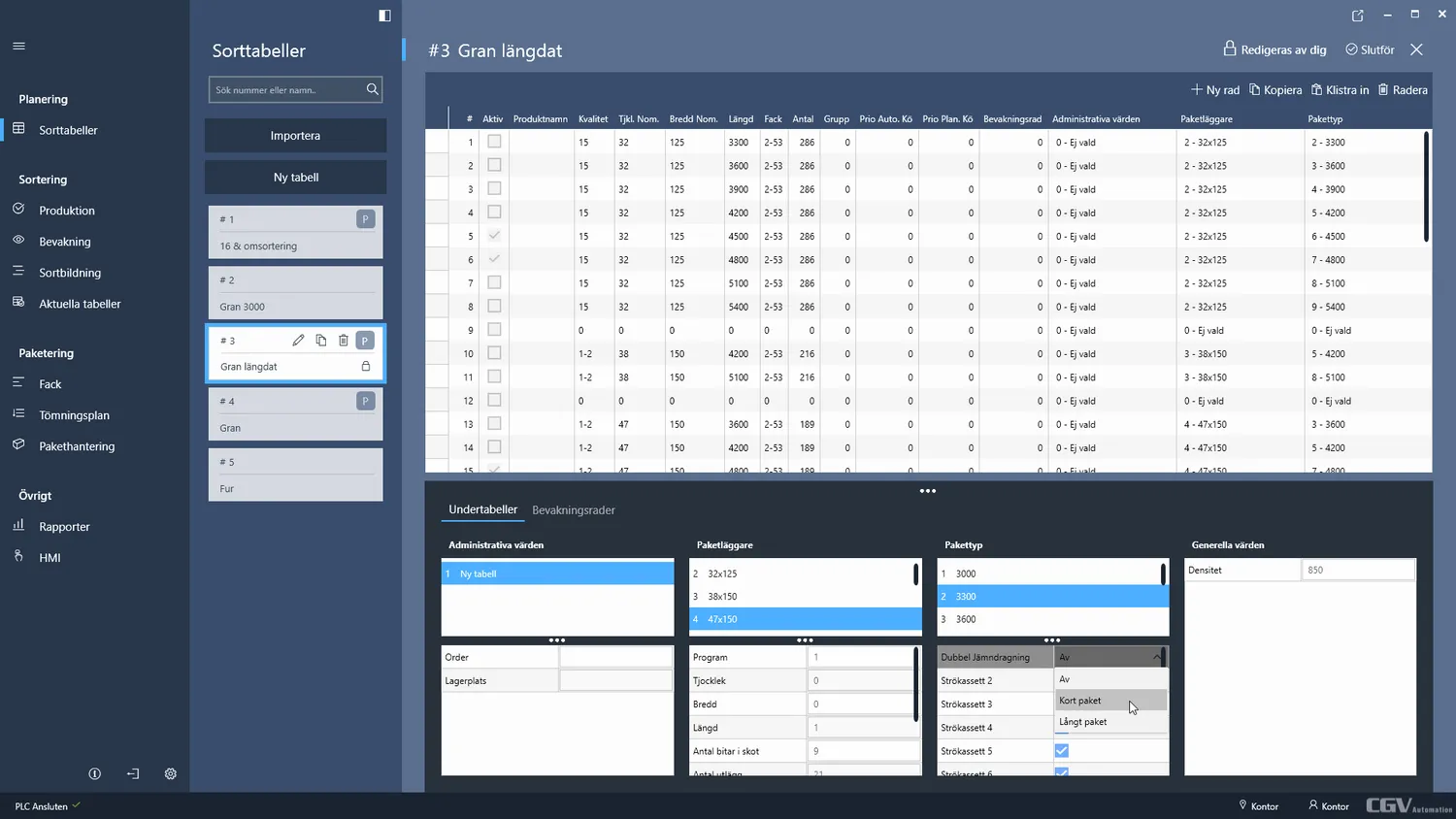Click the Densitet value field
The height and width of the screenshot is (819, 1456).
click(1357, 571)
